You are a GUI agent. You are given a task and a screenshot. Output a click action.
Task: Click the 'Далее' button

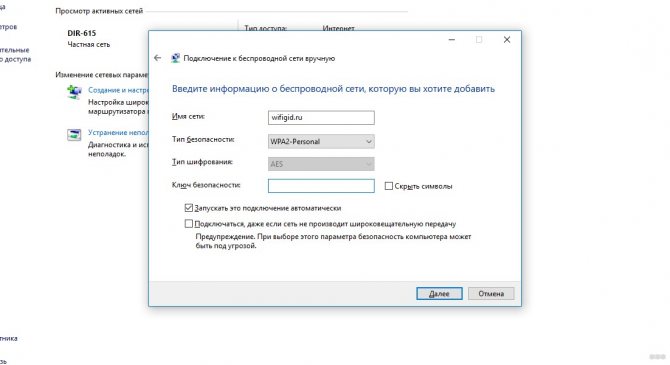click(439, 294)
